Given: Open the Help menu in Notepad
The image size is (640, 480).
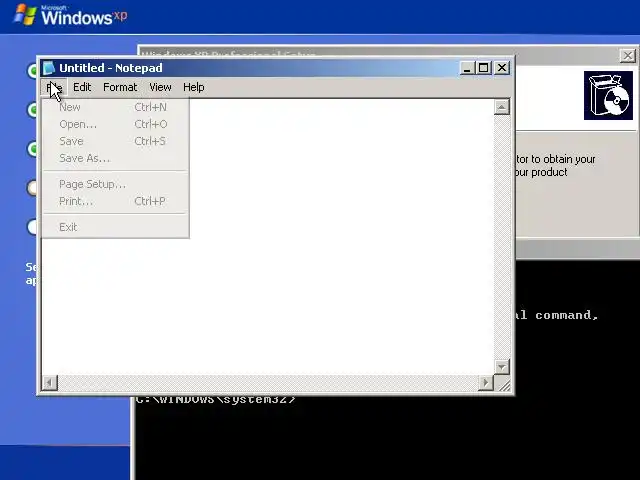Looking at the screenshot, I should [x=193, y=87].
